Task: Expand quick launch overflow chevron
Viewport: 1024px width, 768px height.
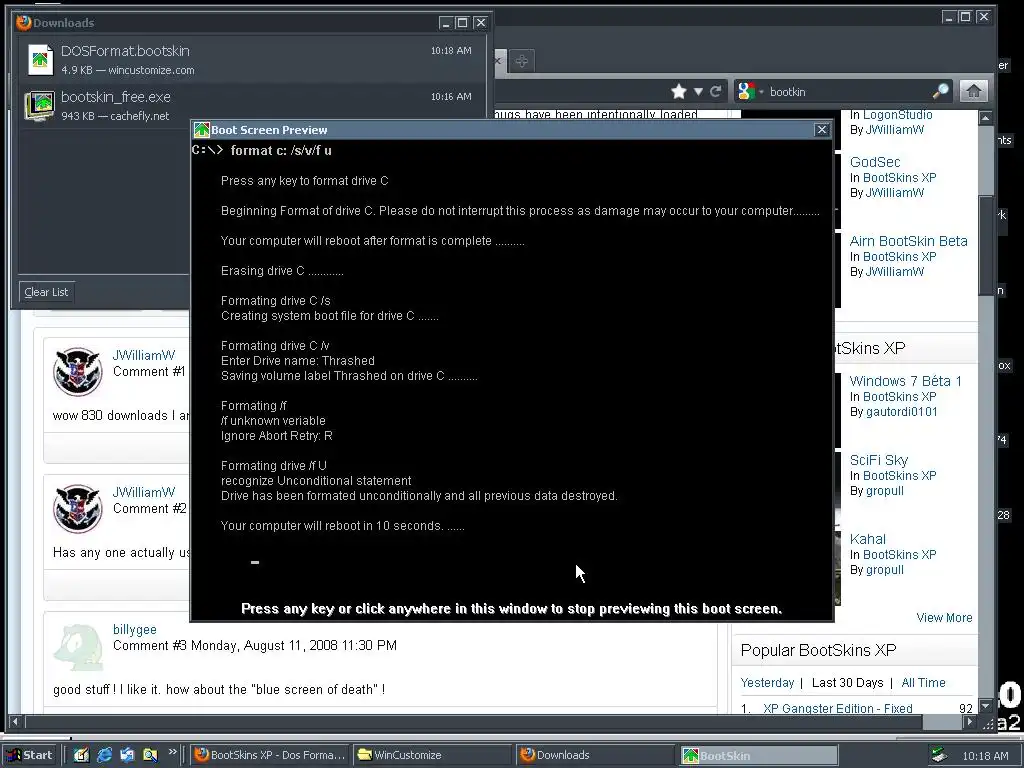Action: (172, 752)
